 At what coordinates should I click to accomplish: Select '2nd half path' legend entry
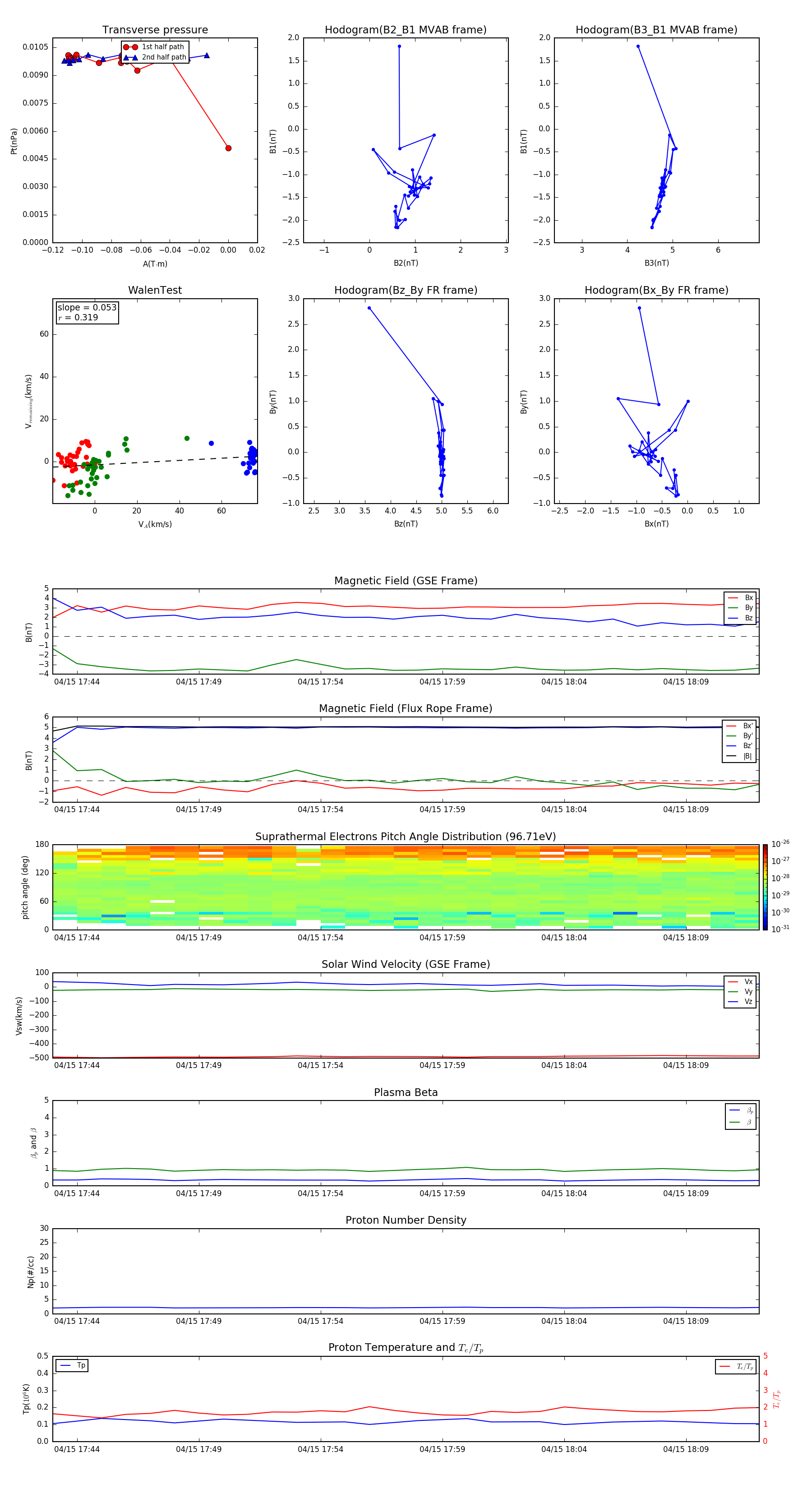point(155,57)
